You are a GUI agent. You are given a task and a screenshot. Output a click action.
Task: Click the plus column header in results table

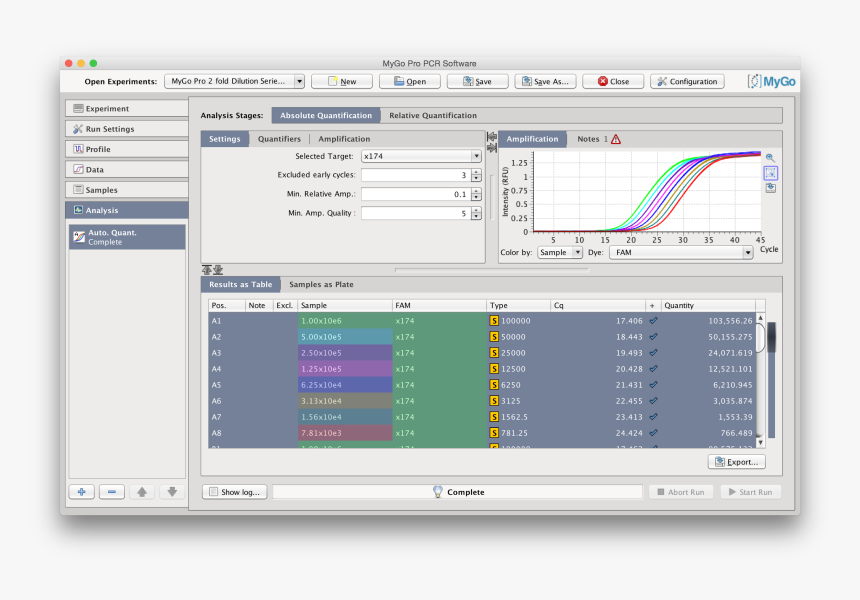pyautogui.click(x=653, y=305)
